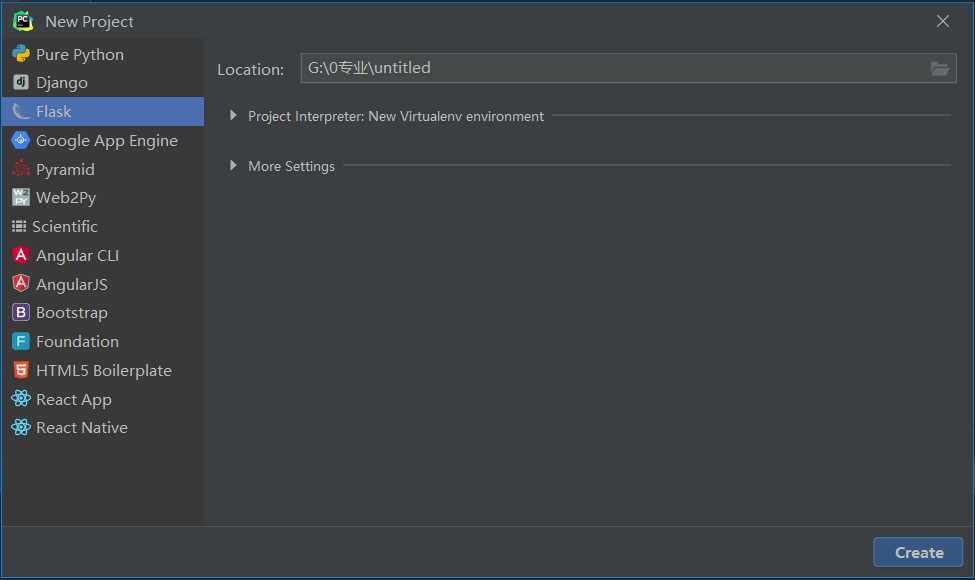Expand the More Settings section arrow
Viewport: 975px width, 580px height.
coord(233,165)
